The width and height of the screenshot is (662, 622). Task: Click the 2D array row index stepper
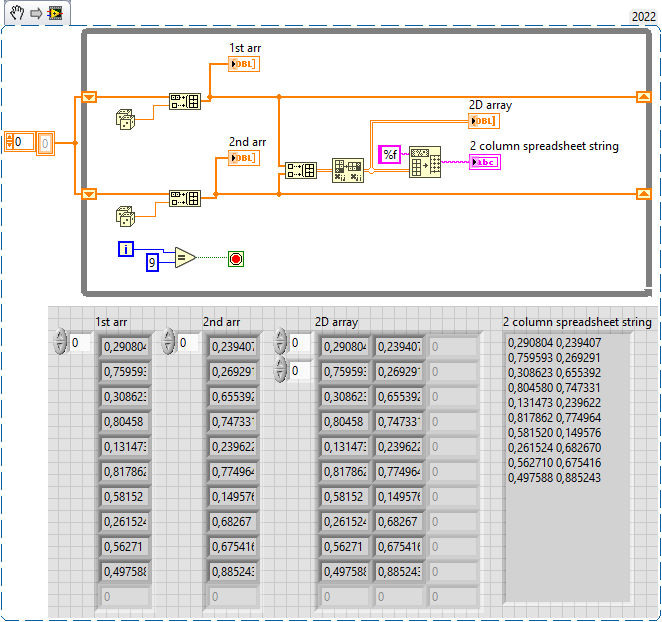pyautogui.click(x=280, y=343)
